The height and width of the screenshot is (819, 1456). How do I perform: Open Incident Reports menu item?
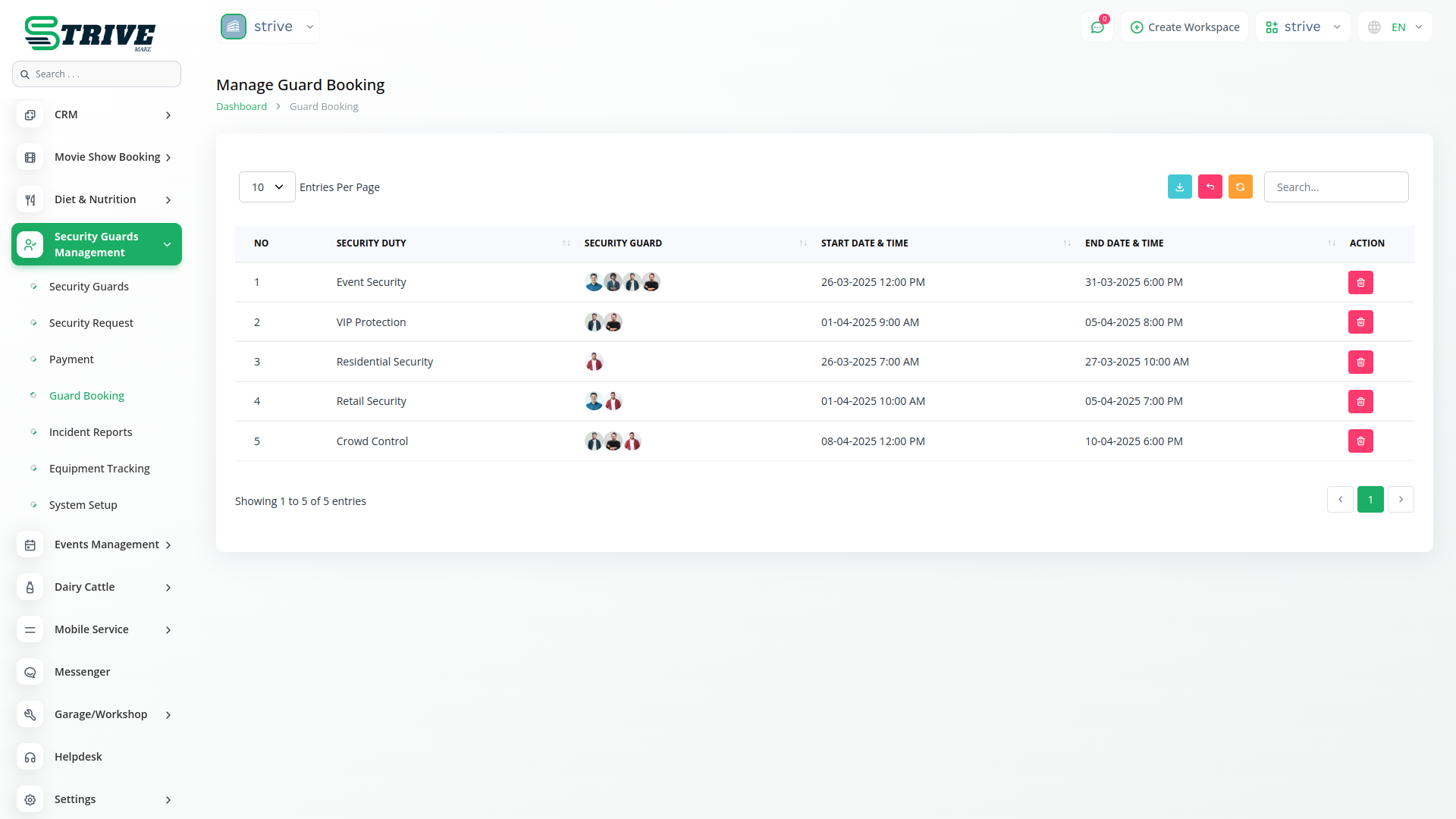[90, 432]
